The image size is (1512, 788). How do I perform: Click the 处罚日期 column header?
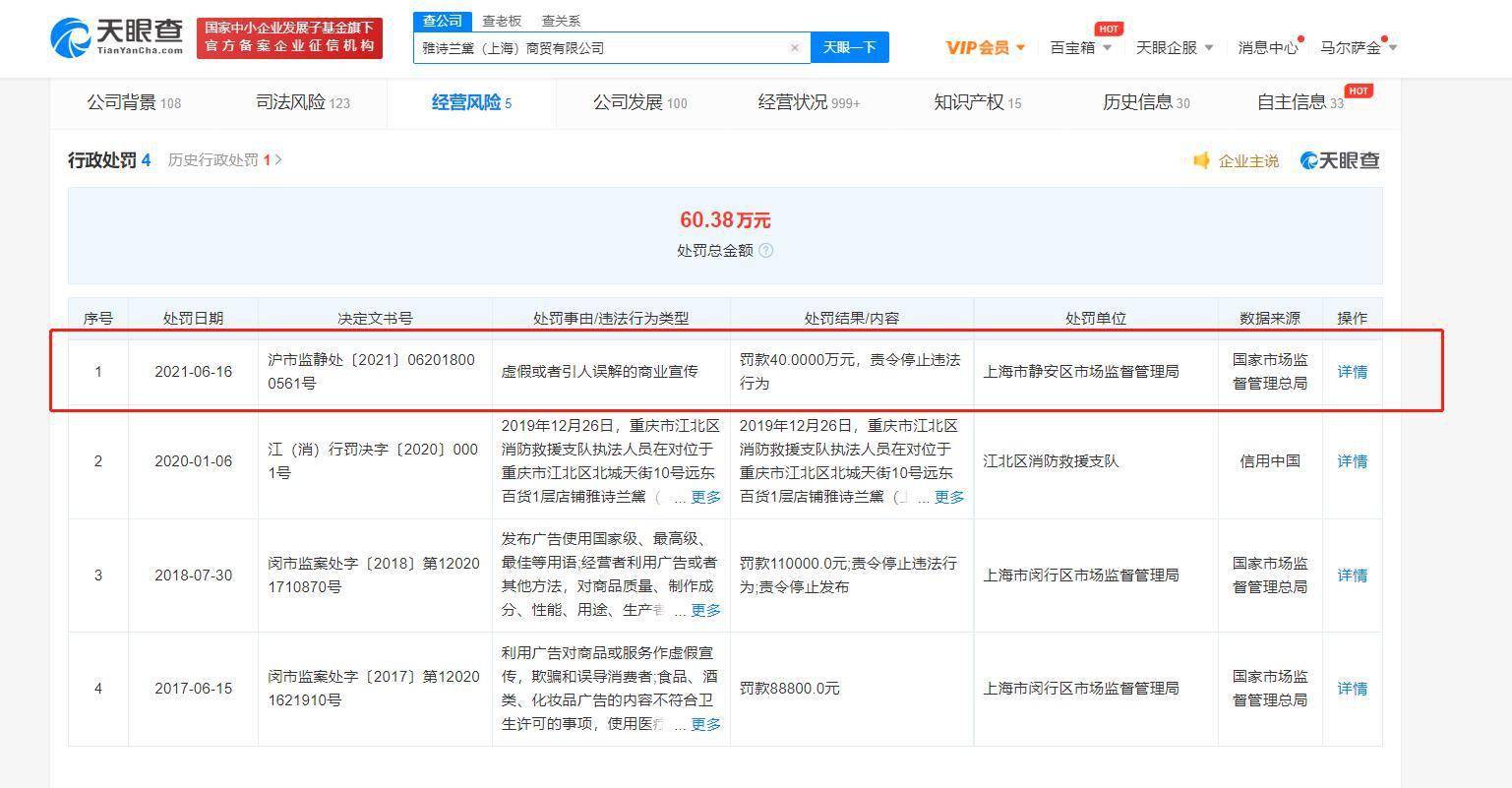(x=193, y=318)
